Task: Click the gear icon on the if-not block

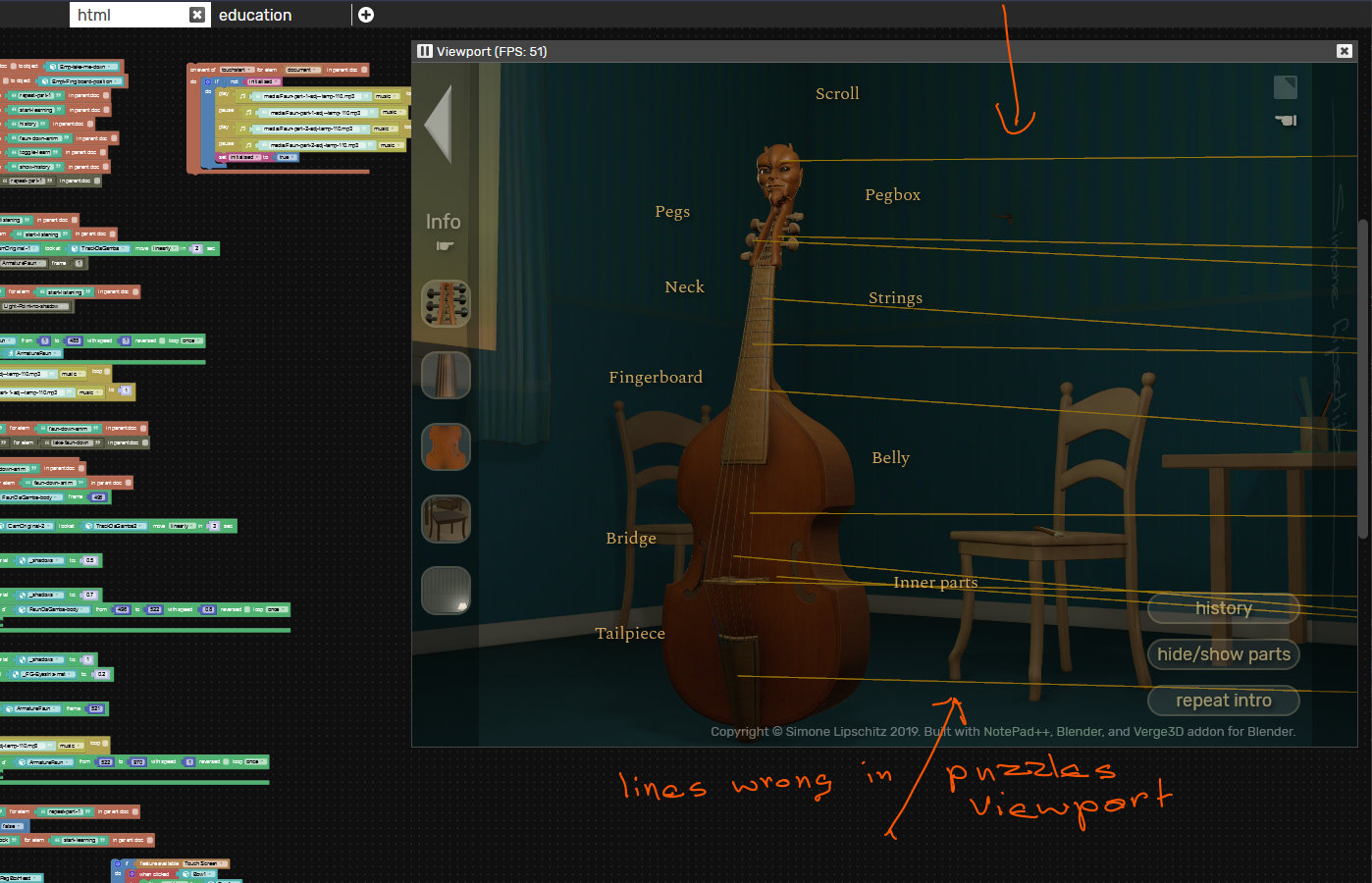Action: point(208,81)
